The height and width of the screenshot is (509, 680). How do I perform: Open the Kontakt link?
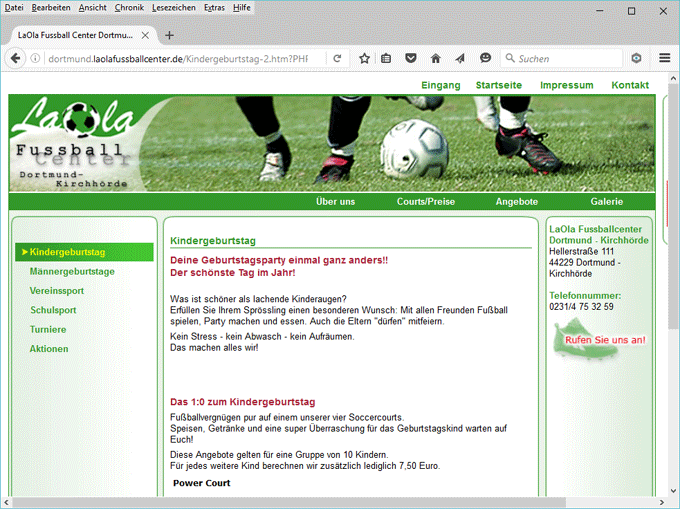[630, 85]
